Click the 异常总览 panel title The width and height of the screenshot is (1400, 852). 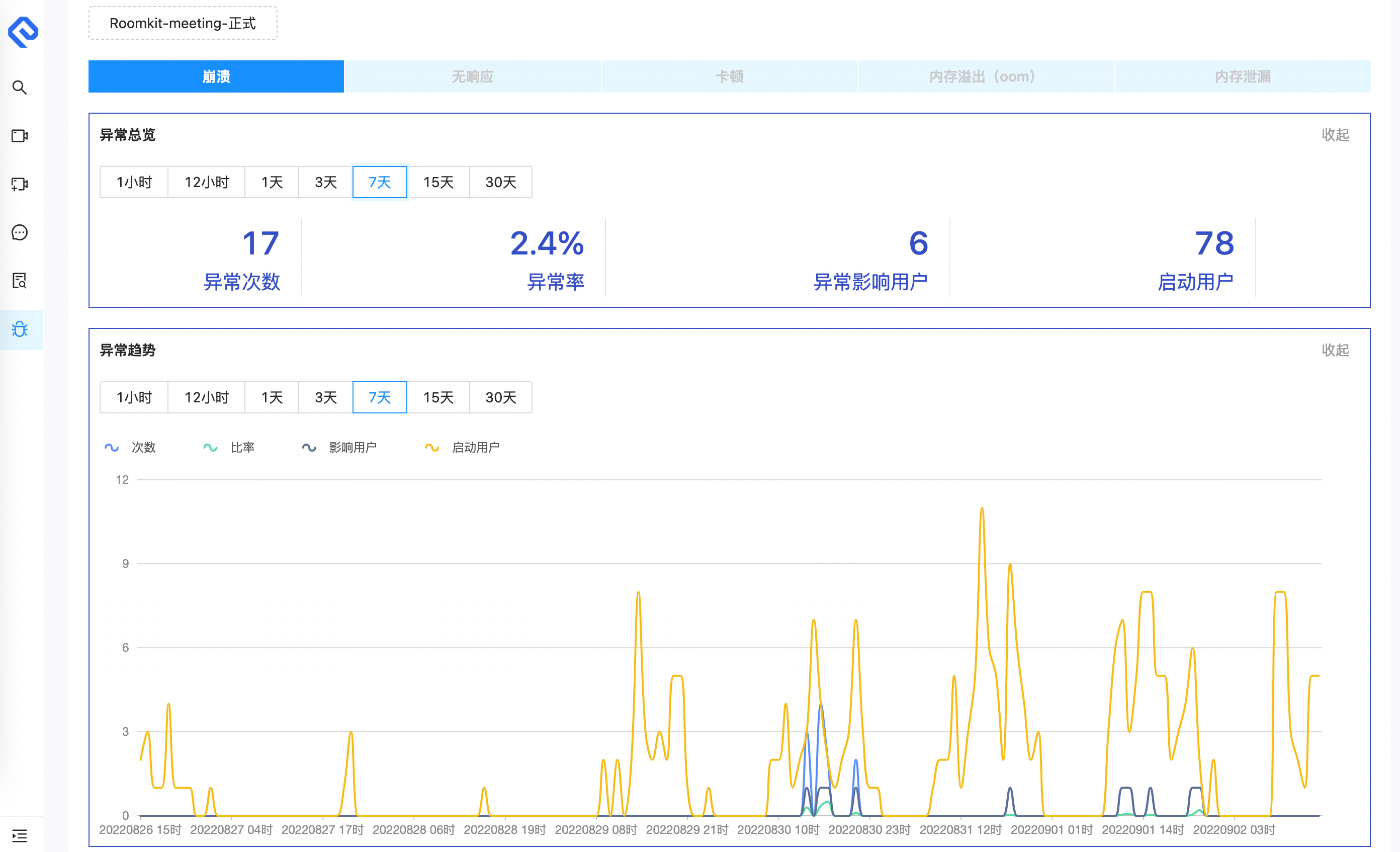[128, 135]
